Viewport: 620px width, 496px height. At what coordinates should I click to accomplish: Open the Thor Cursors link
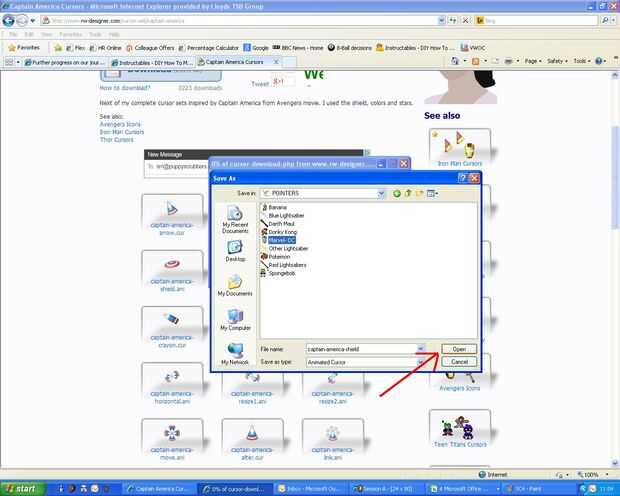tap(116, 140)
